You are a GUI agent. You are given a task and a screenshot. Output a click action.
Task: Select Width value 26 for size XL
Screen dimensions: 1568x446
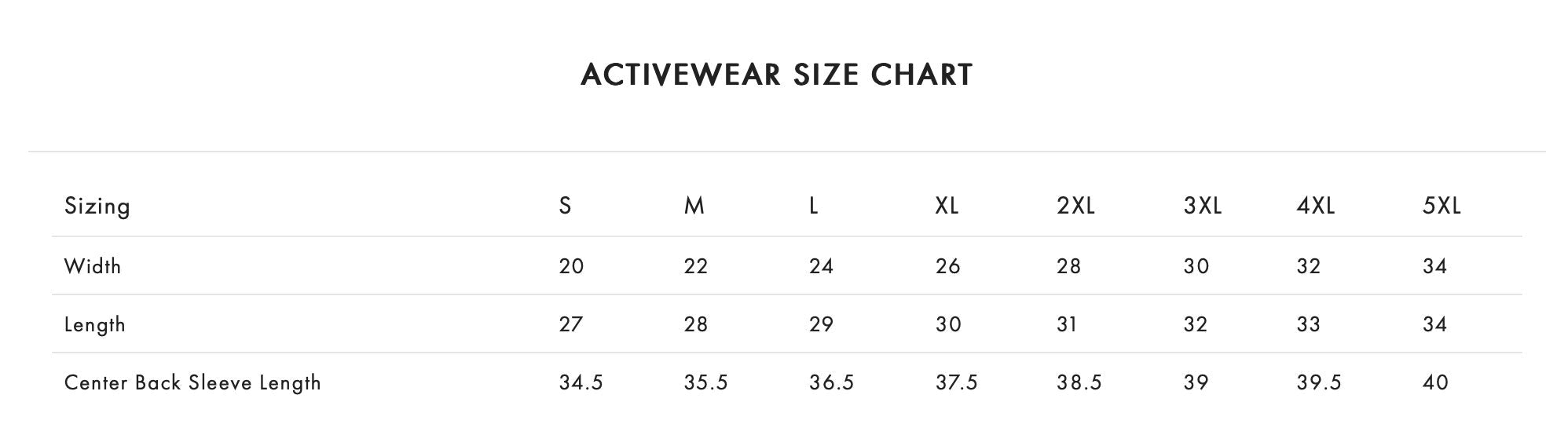pos(947,266)
